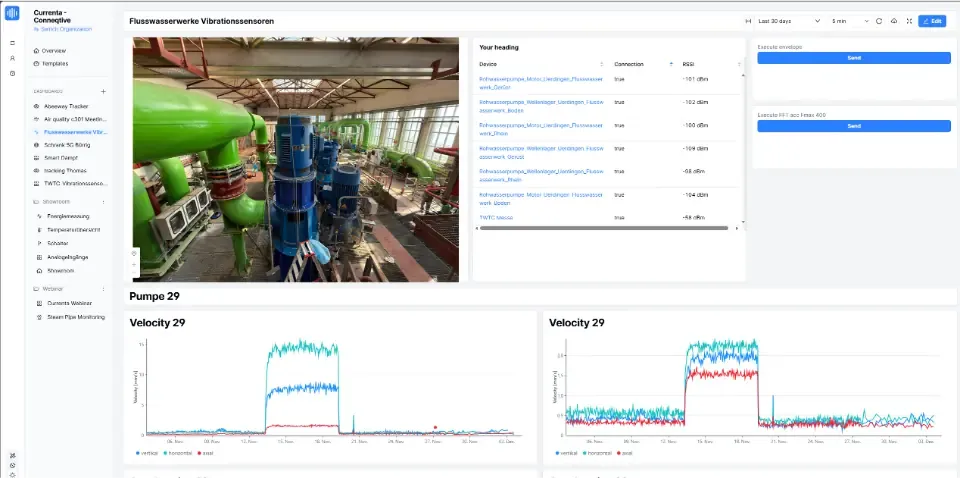Click the topmost left rail menu icon
The width and height of the screenshot is (960, 478).
point(12,43)
